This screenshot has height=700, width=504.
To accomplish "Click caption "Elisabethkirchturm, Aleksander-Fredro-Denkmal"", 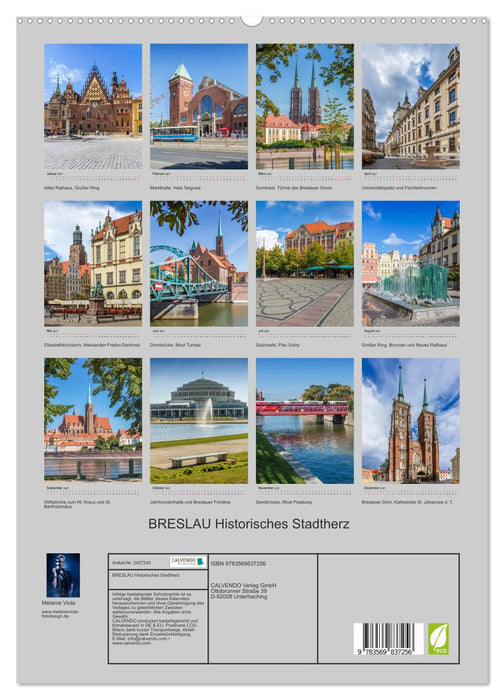I will click(x=92, y=345).
